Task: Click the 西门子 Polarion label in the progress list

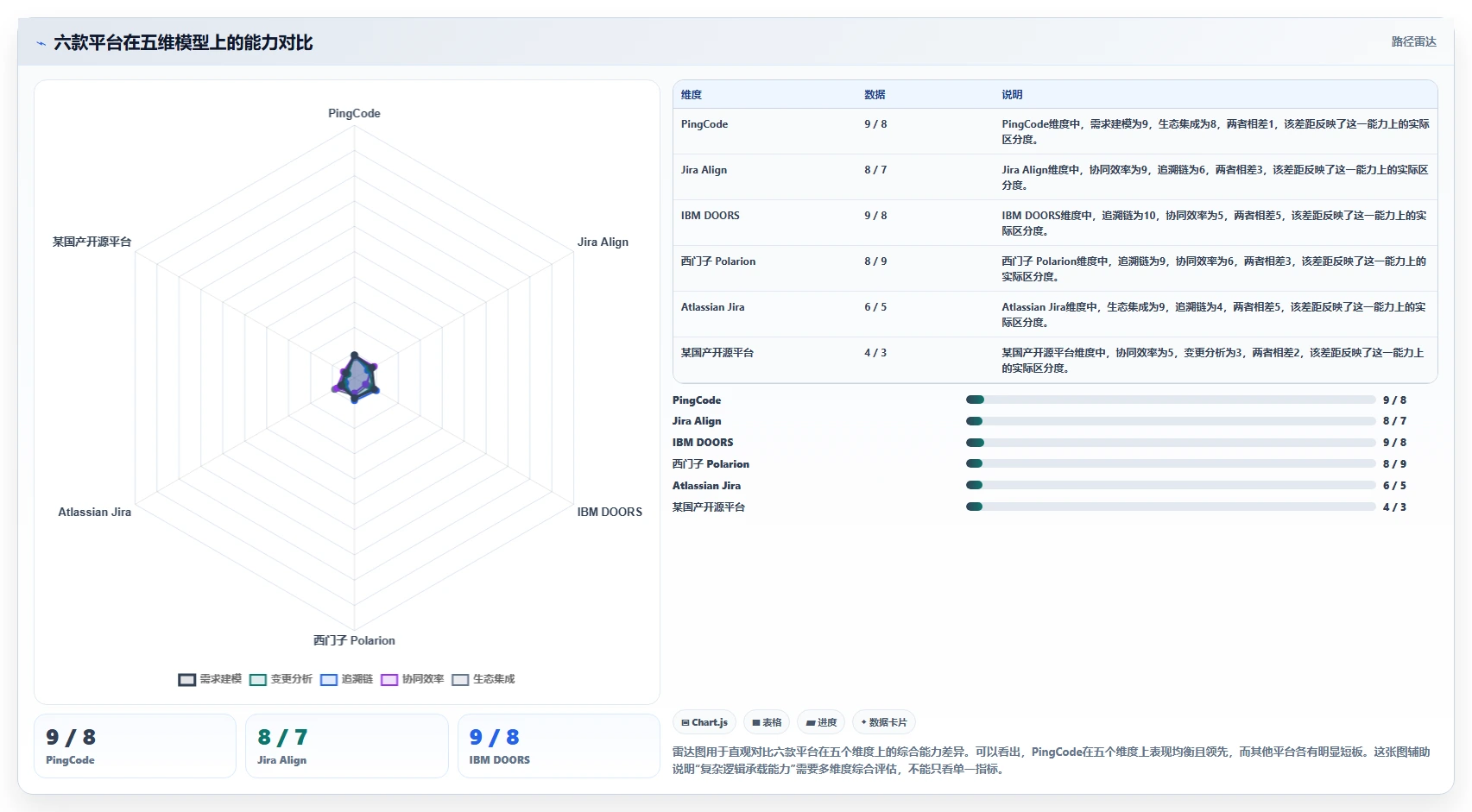Action: coord(711,463)
